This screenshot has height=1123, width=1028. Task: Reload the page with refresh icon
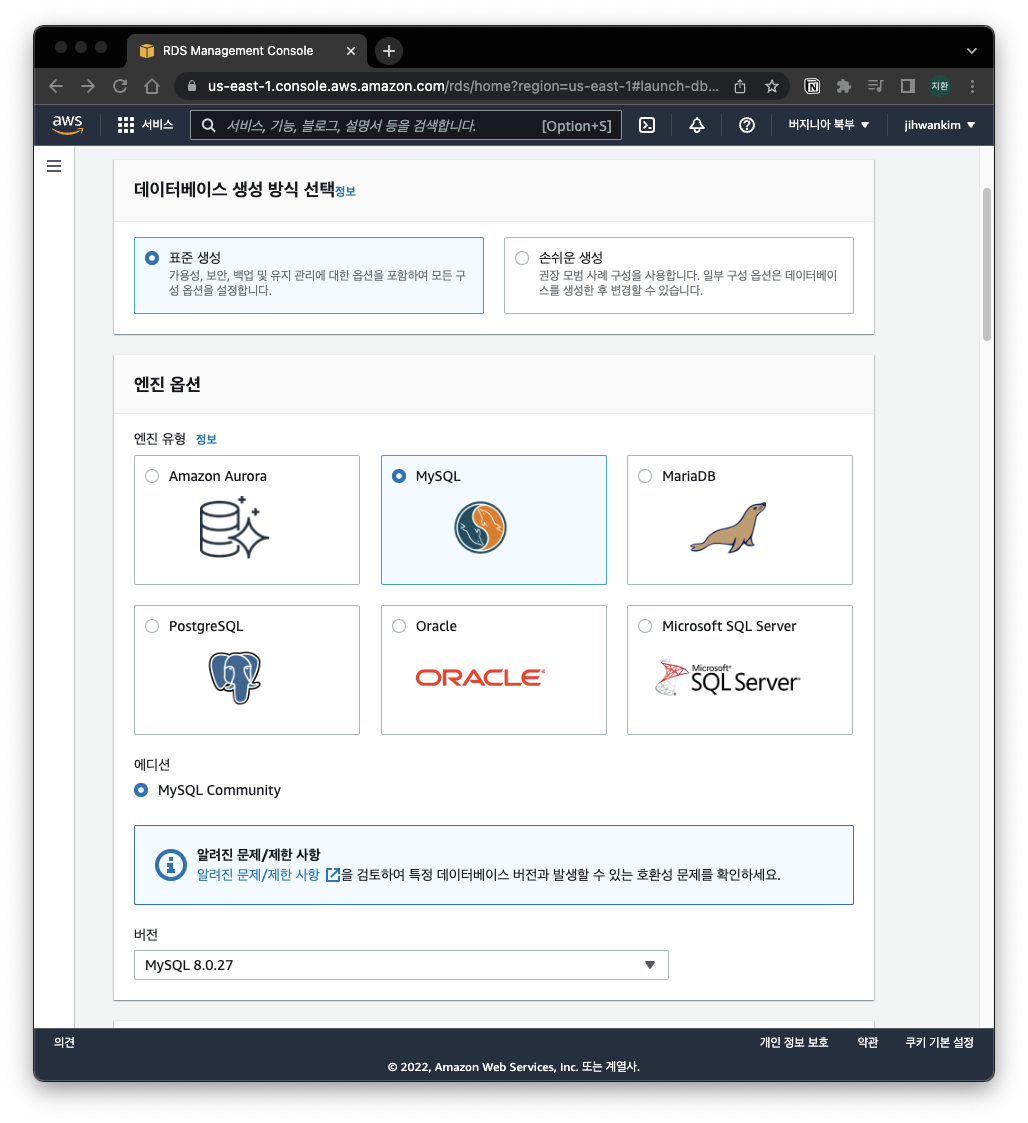click(x=120, y=87)
